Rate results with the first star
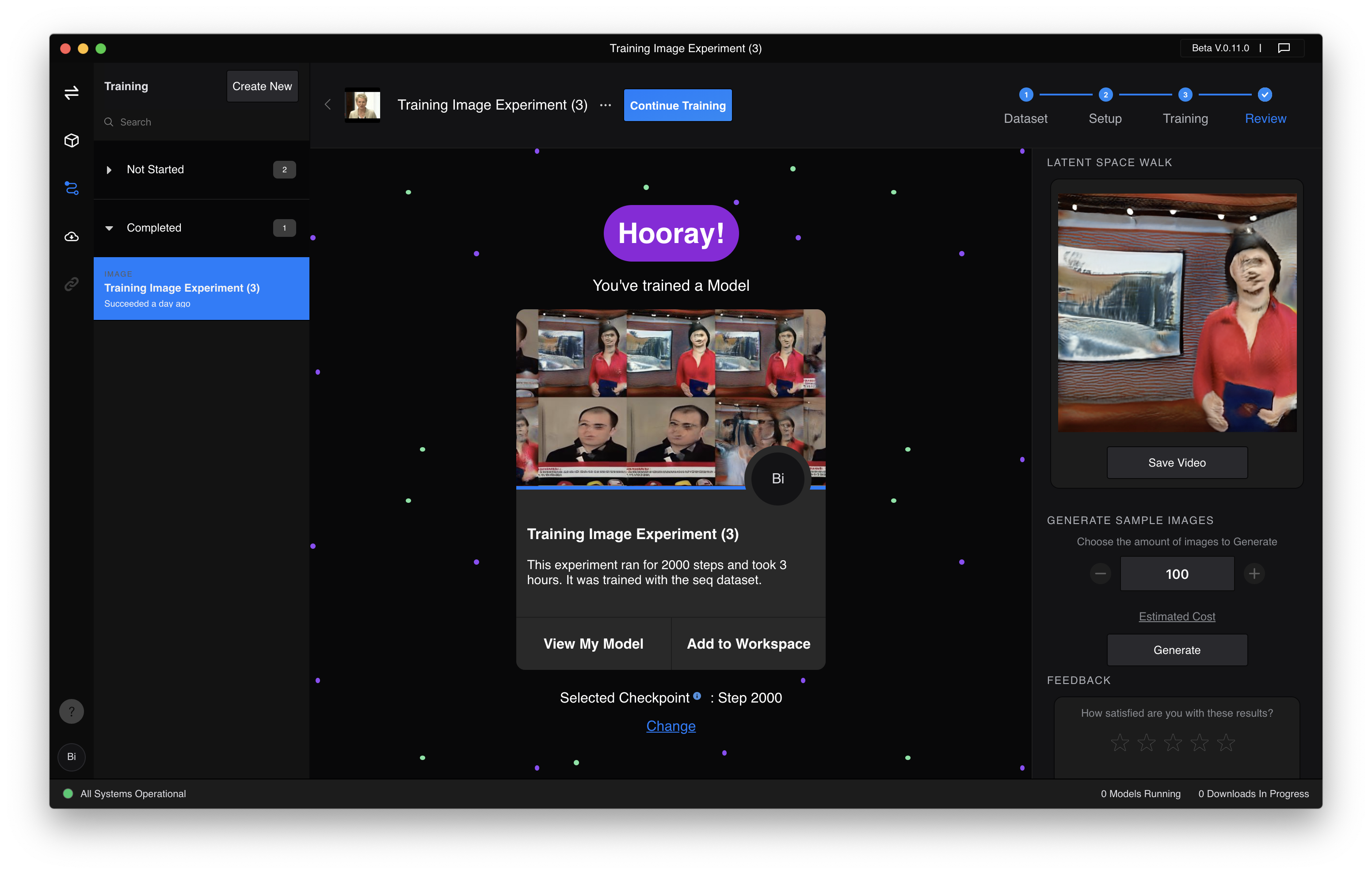 click(x=1120, y=742)
